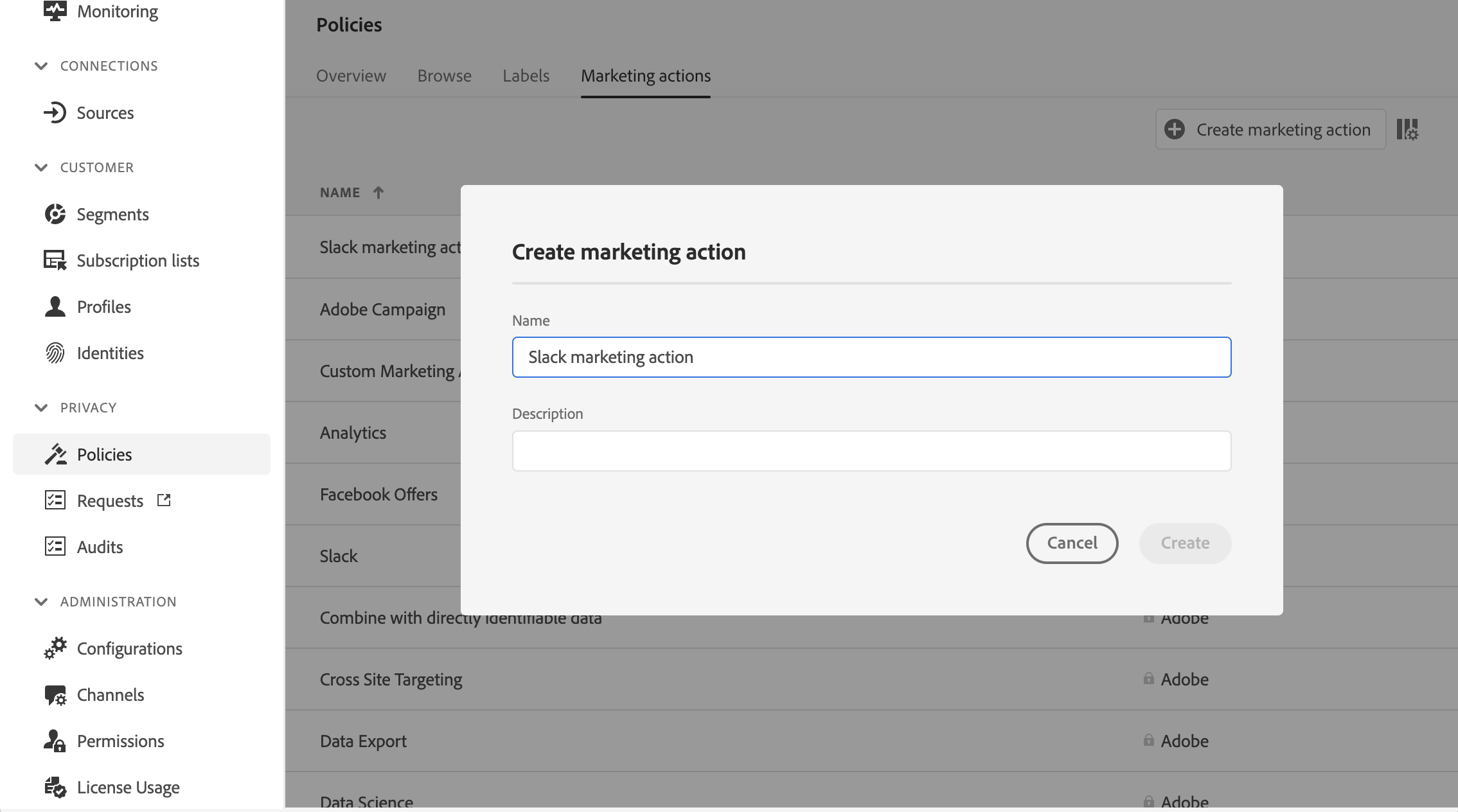1458x812 pixels.
Task: Click the Configurations gears icon
Action: pos(55,648)
